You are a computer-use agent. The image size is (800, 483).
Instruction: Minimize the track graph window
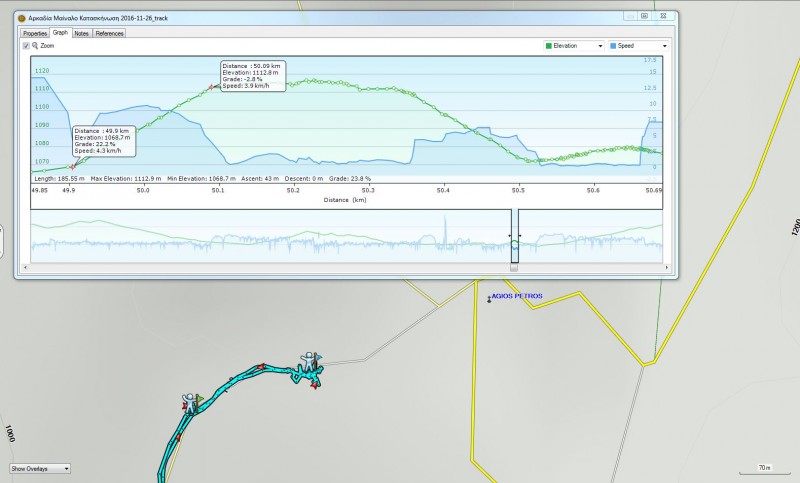[x=631, y=16]
